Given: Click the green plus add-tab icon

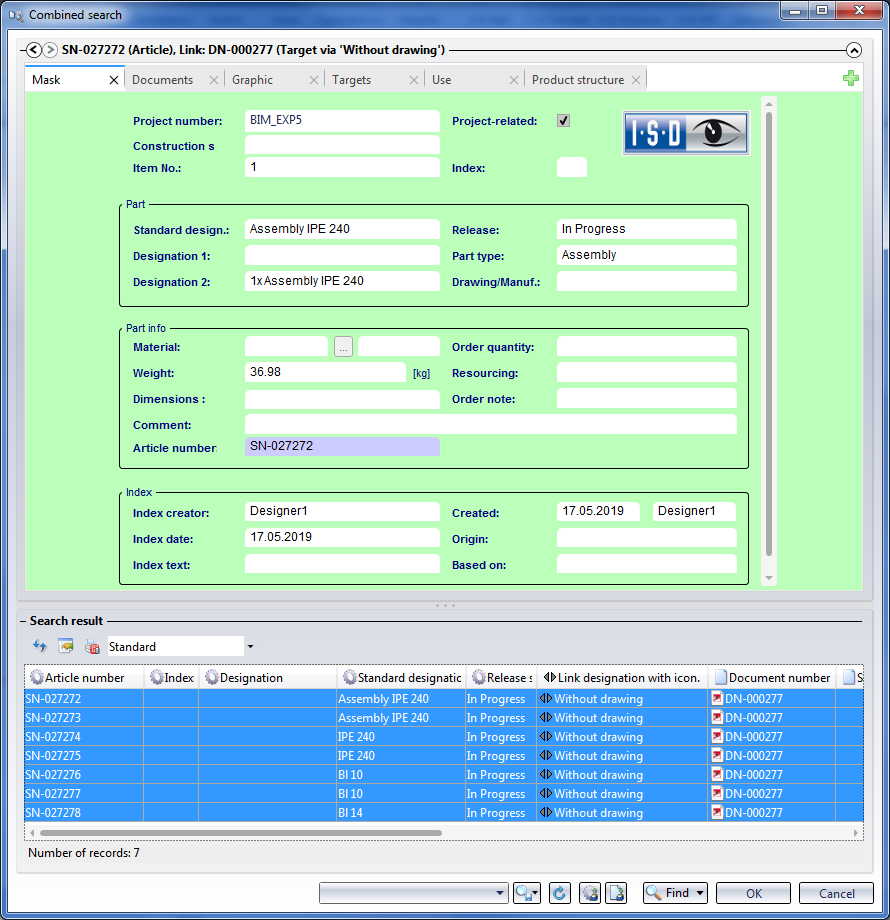Looking at the screenshot, I should coord(850,78).
